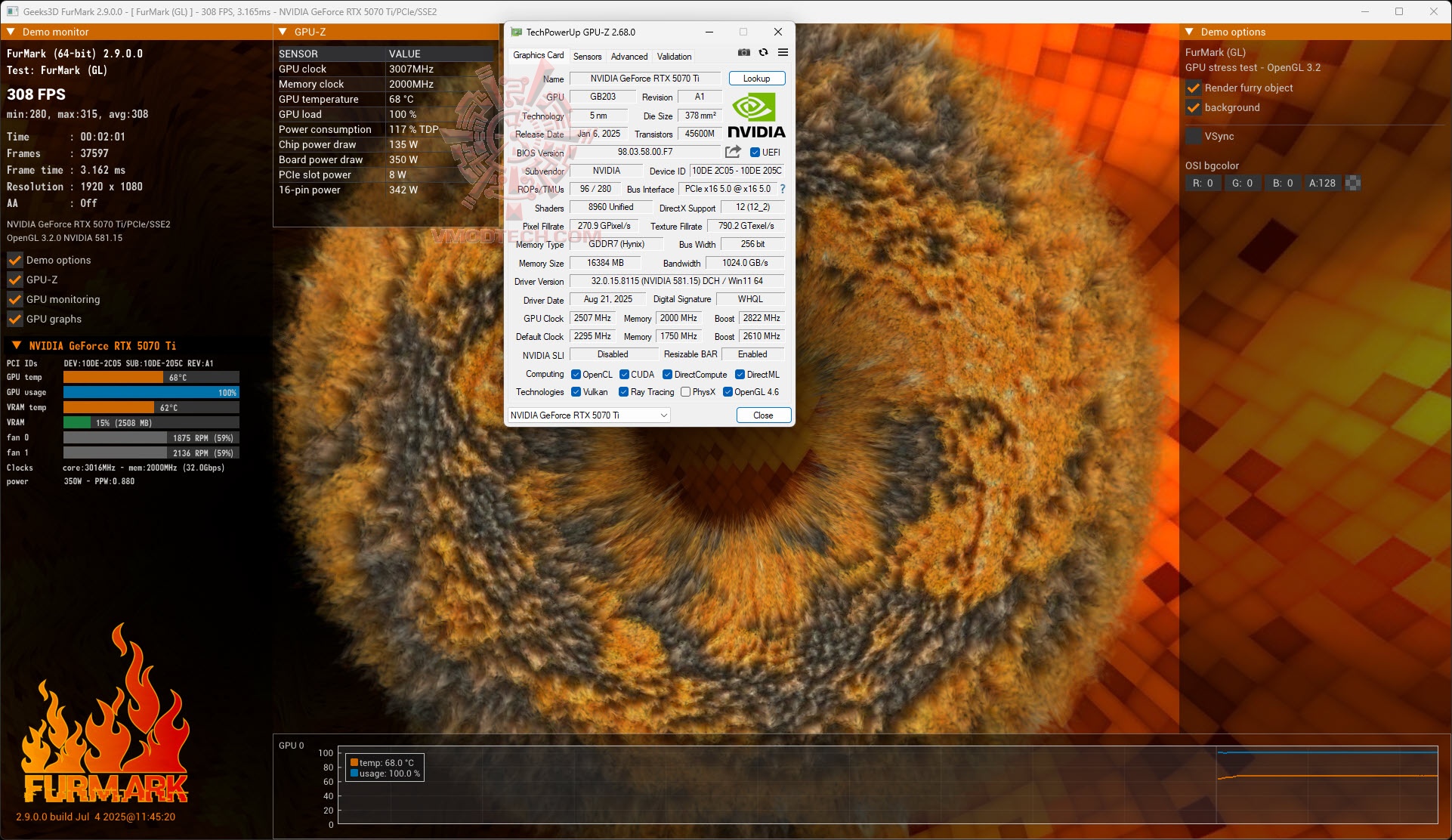Uncheck Render furry object option

pos(1194,88)
